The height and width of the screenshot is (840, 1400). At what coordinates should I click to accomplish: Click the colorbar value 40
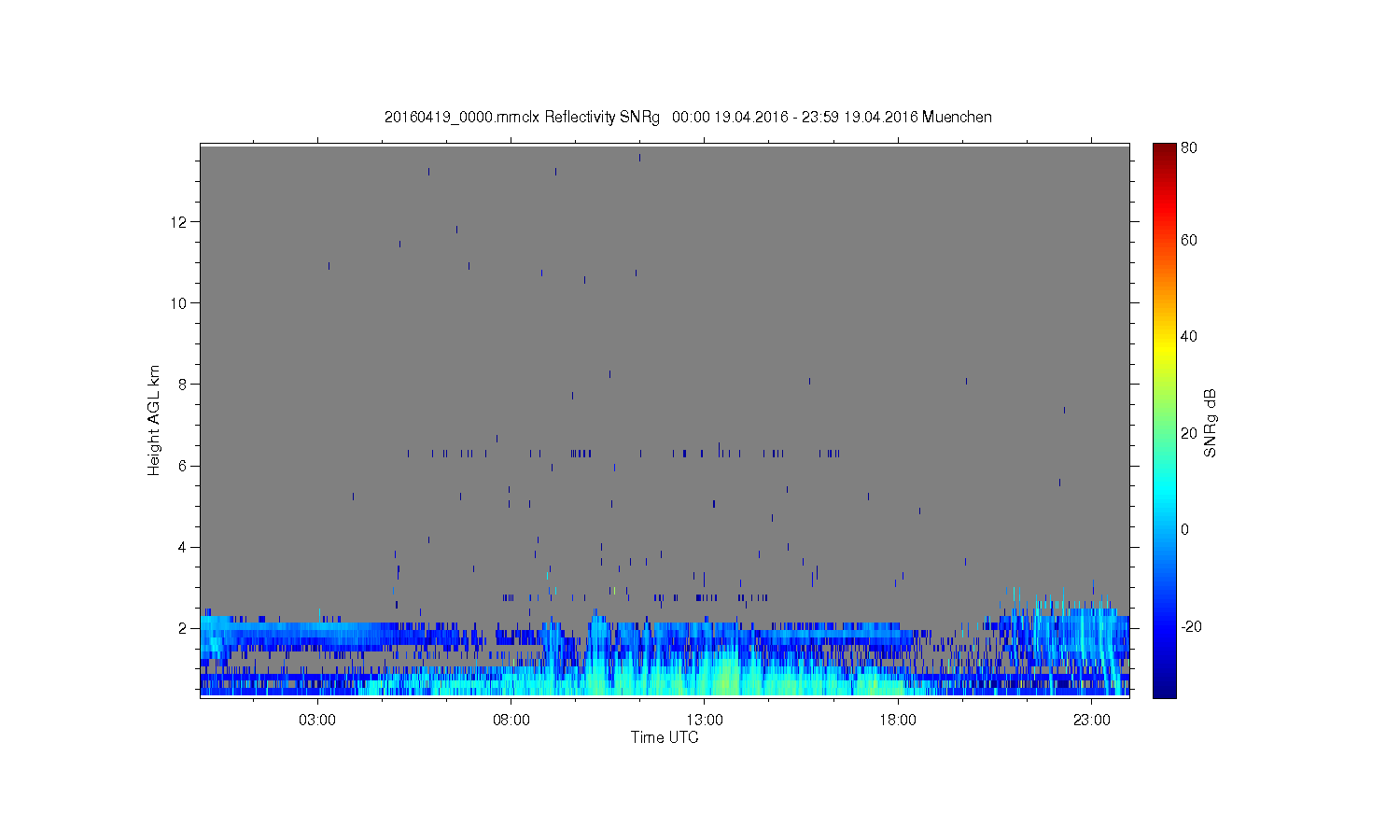(x=1189, y=337)
